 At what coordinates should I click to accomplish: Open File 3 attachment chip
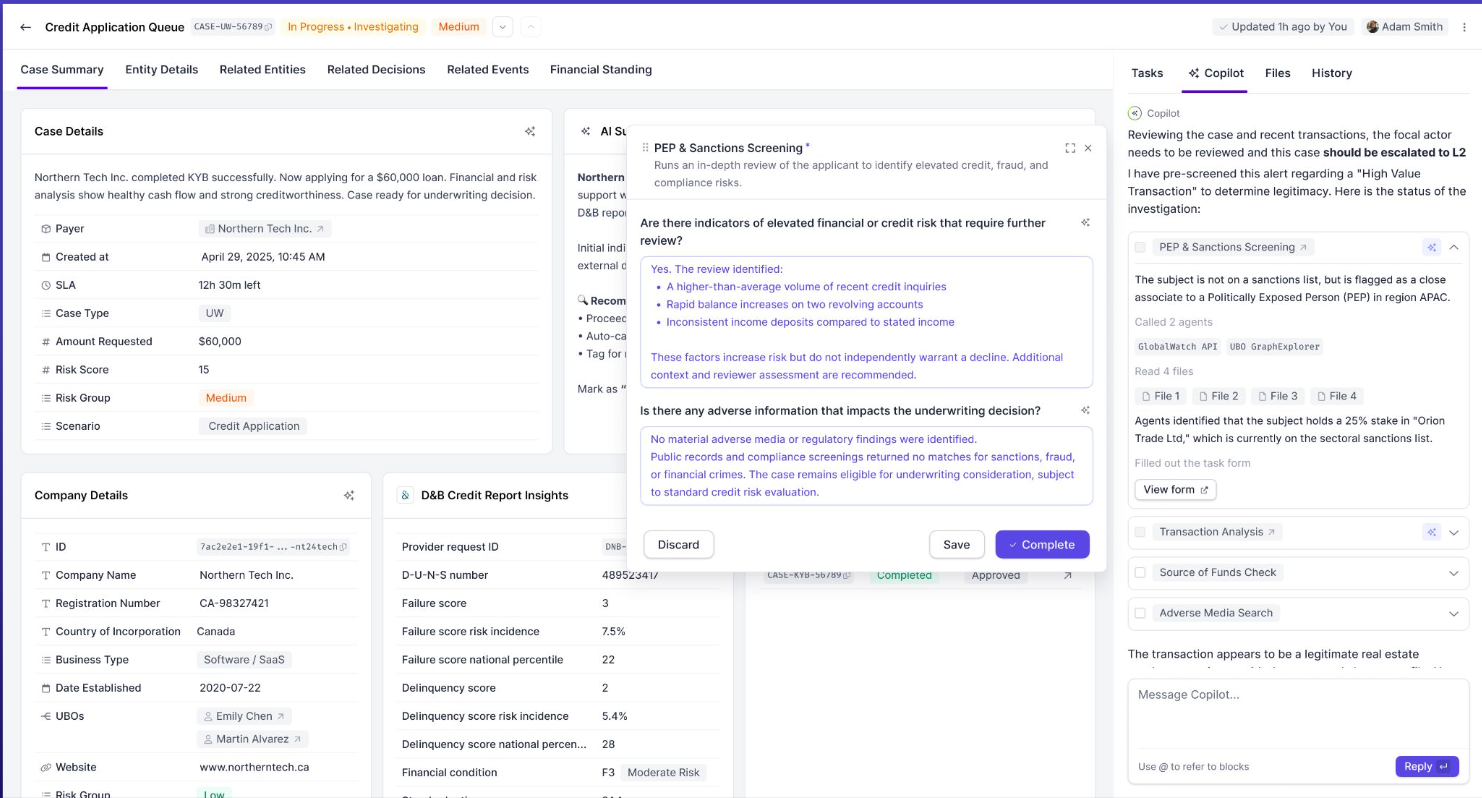(1278, 396)
